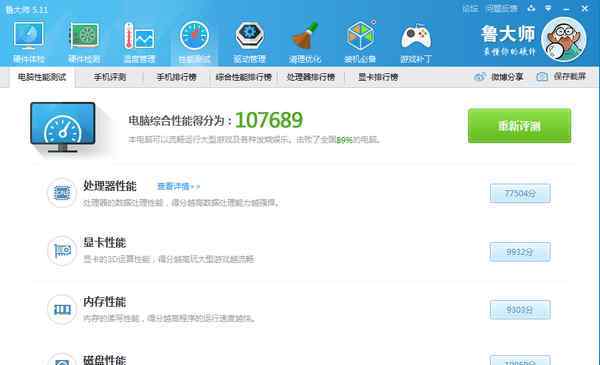This screenshot has height=365, width=600.
Task: Close the 鲁大师 window
Action: click(x=585, y=8)
